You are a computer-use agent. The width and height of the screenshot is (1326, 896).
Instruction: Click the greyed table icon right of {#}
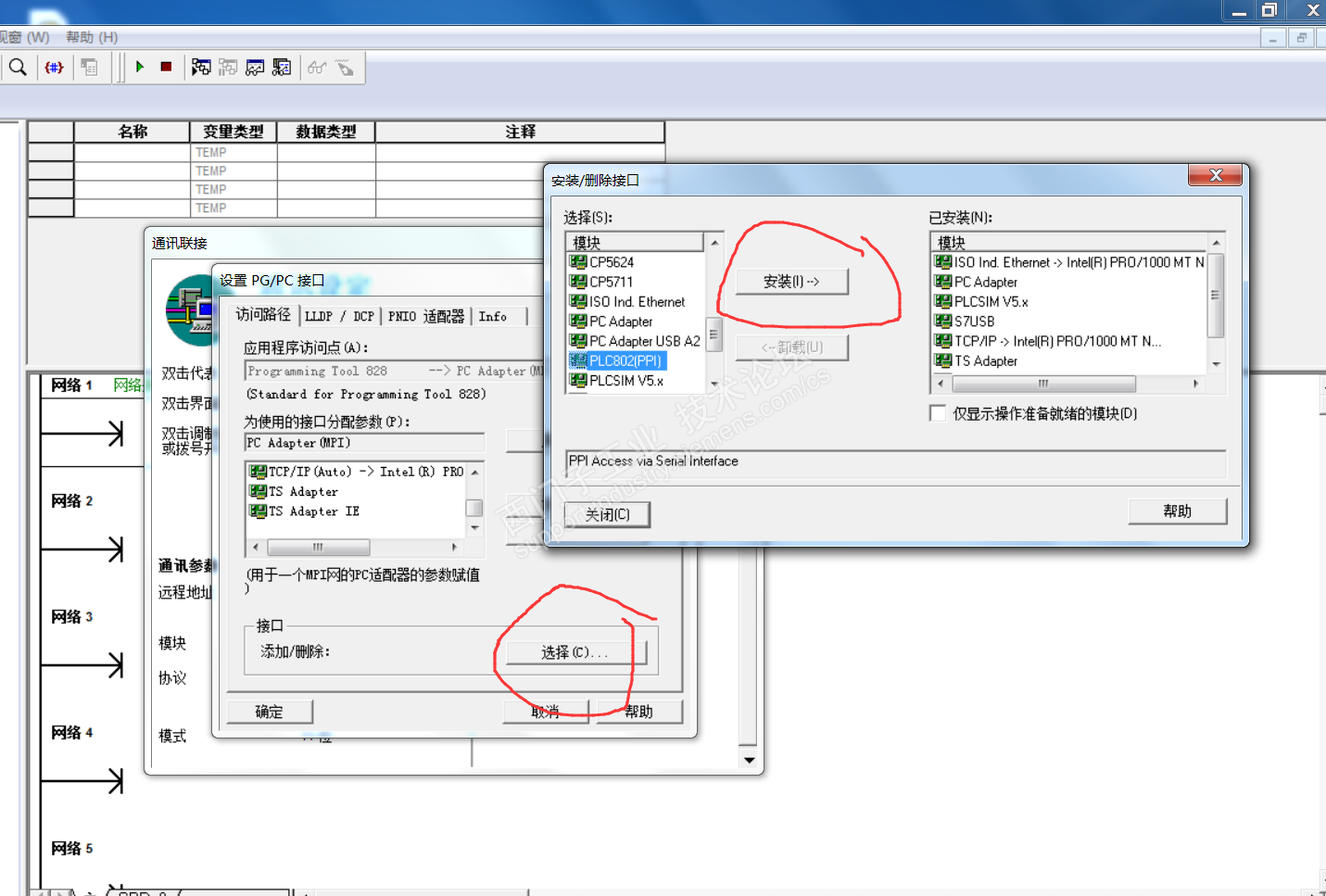[x=90, y=67]
